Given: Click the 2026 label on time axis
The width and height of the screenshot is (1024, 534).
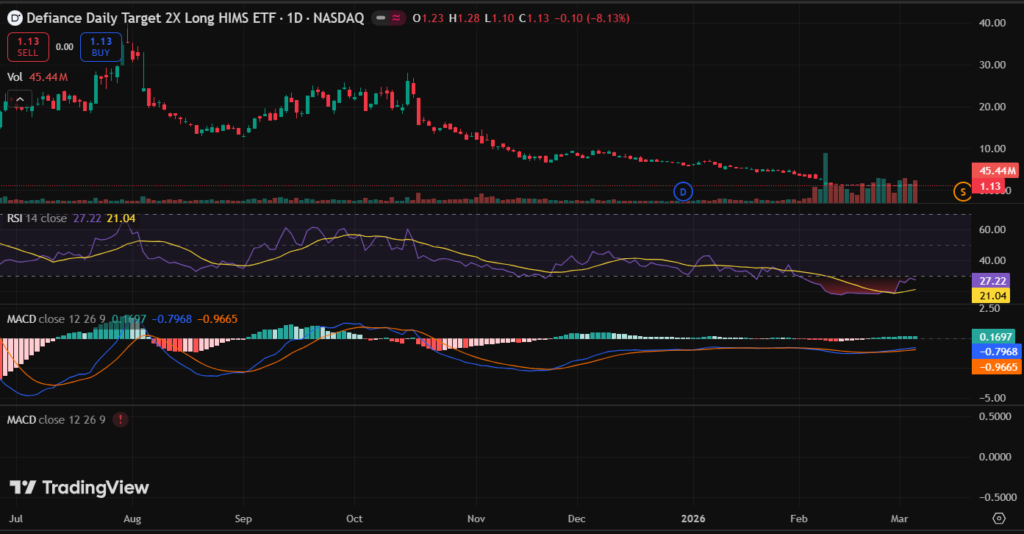Looking at the screenshot, I should pyautogui.click(x=692, y=520).
